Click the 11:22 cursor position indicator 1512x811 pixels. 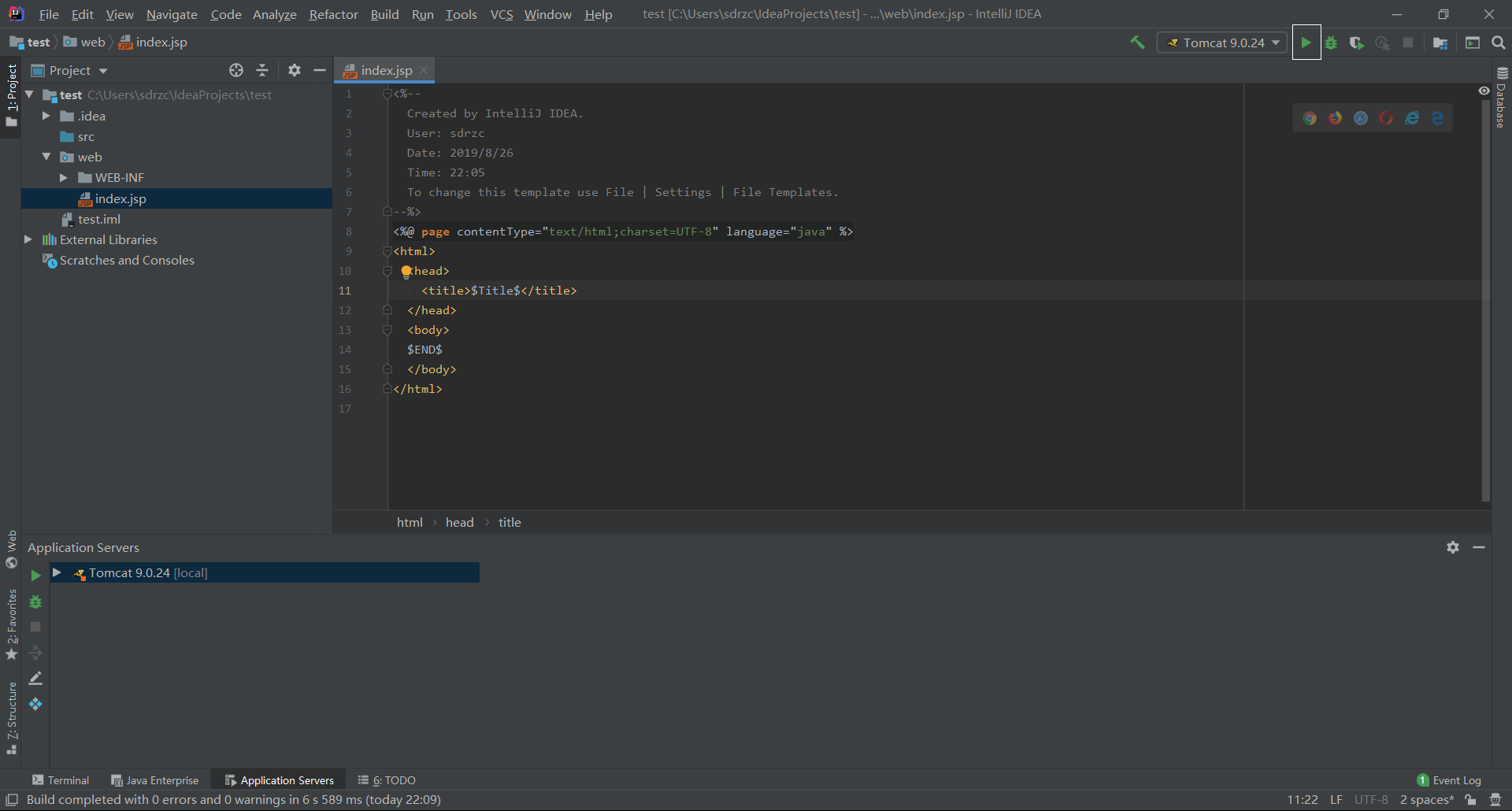[x=1303, y=800]
